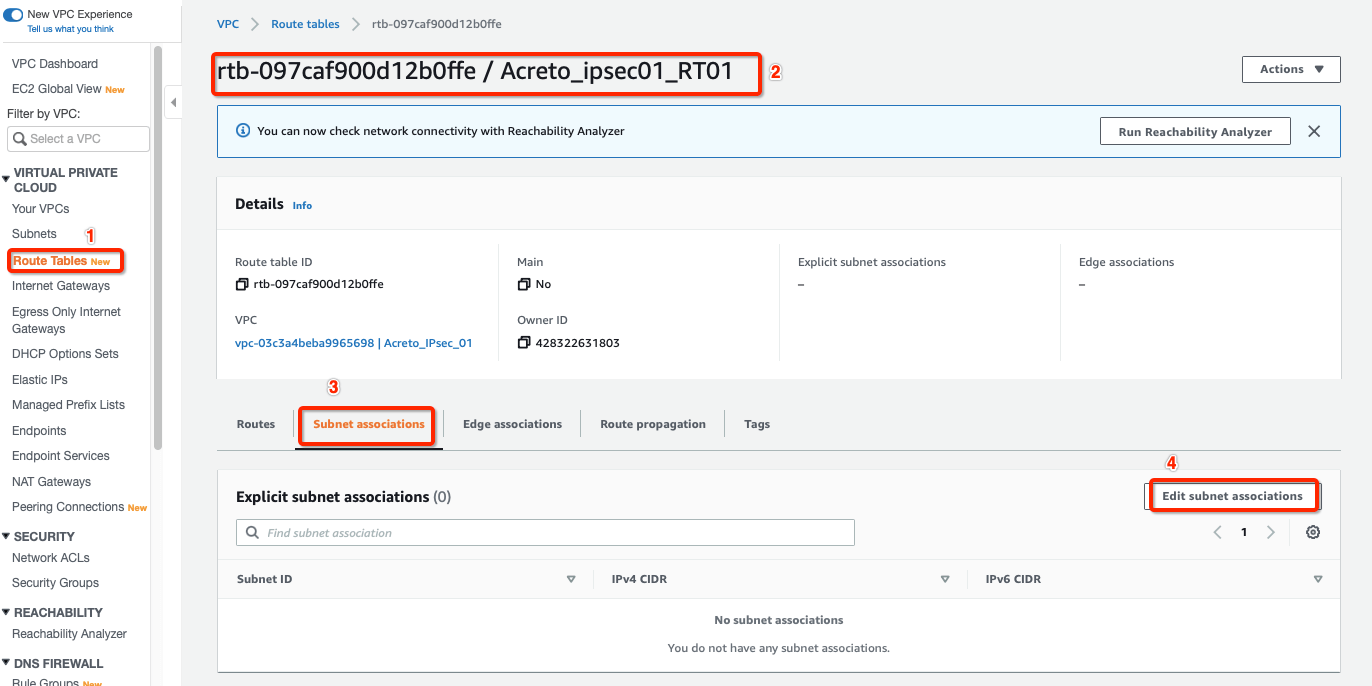1372x686 pixels.
Task: Open NAT Gateways in the sidebar
Action: coord(51,482)
